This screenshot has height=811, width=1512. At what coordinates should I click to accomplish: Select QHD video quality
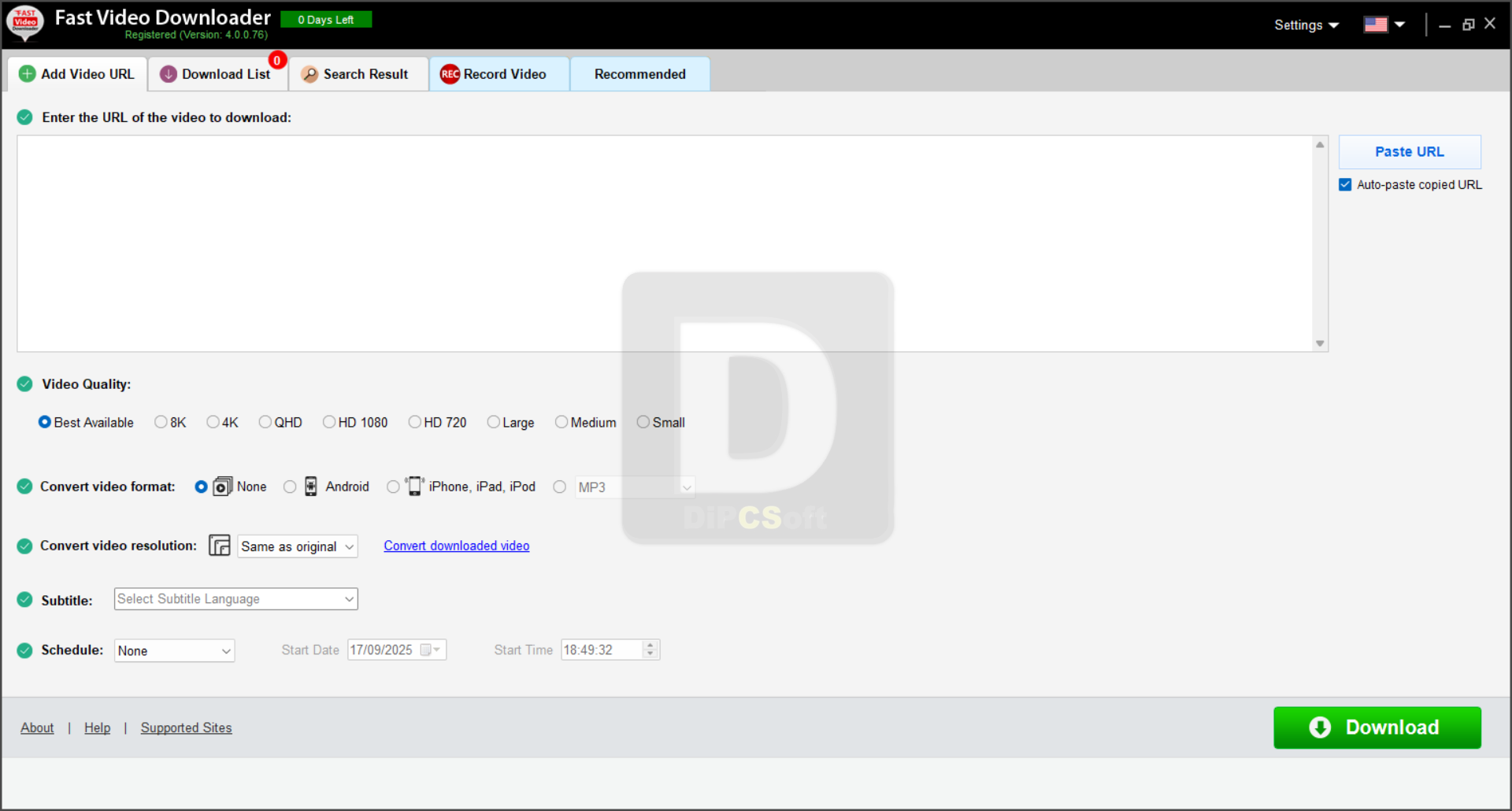coord(265,422)
